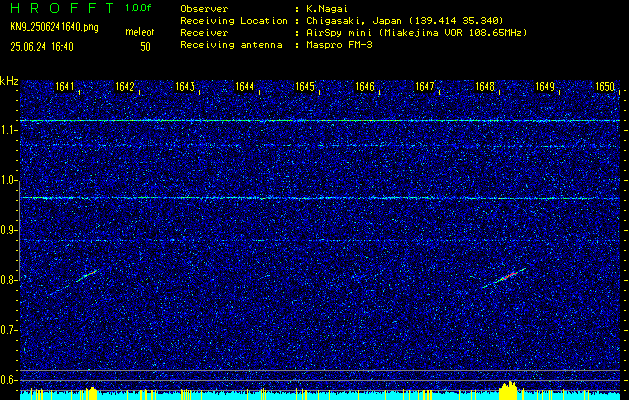Click the Receiving antenna label

[231, 45]
